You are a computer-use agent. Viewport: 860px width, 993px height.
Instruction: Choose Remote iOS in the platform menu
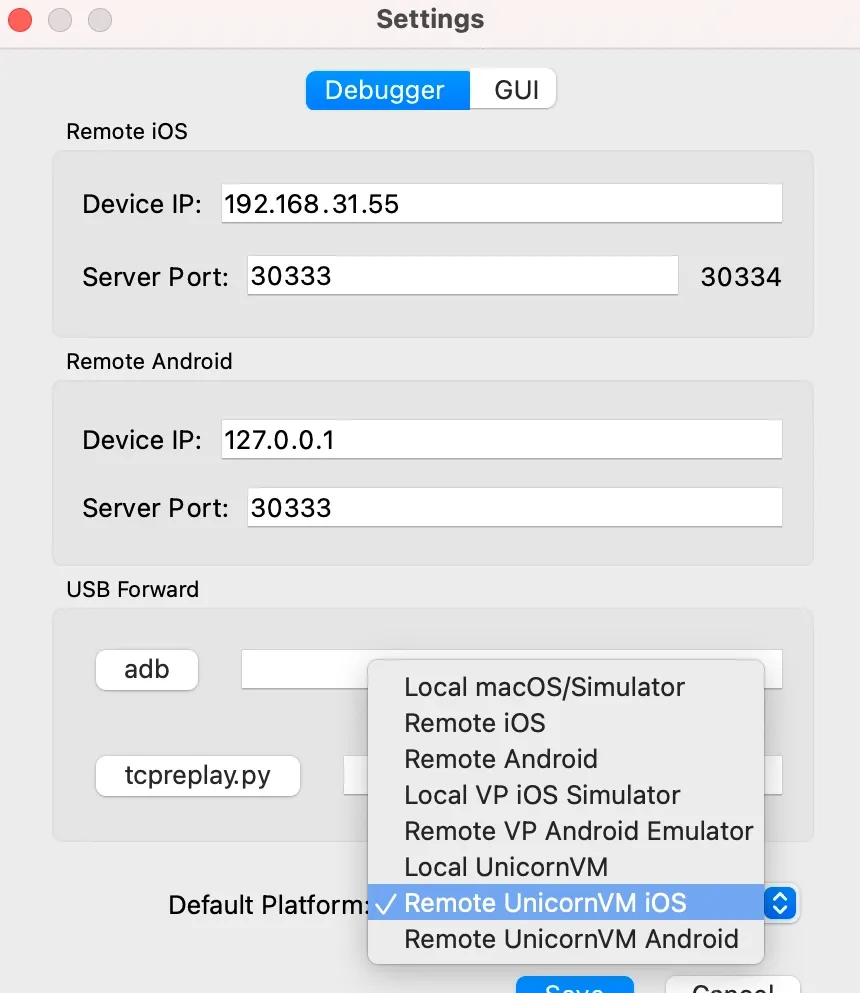(566, 723)
